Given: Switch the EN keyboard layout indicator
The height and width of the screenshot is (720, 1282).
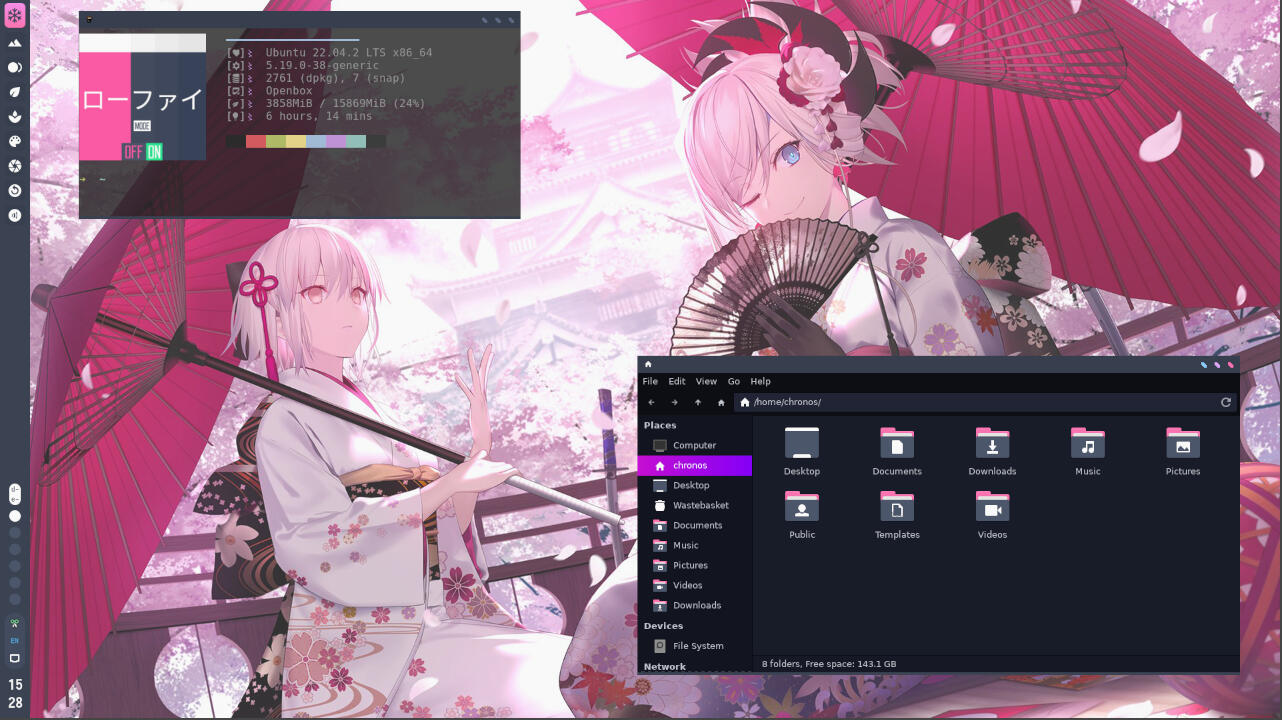Looking at the screenshot, I should [15, 640].
